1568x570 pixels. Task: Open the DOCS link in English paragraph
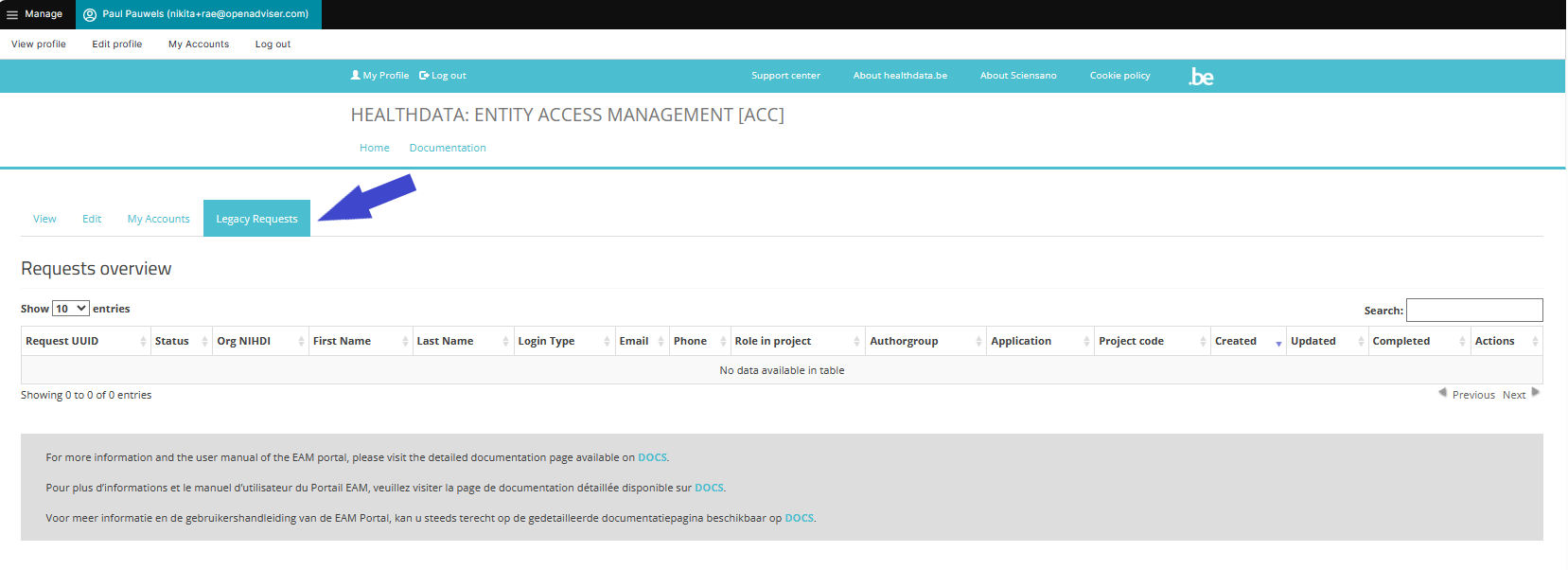point(652,457)
